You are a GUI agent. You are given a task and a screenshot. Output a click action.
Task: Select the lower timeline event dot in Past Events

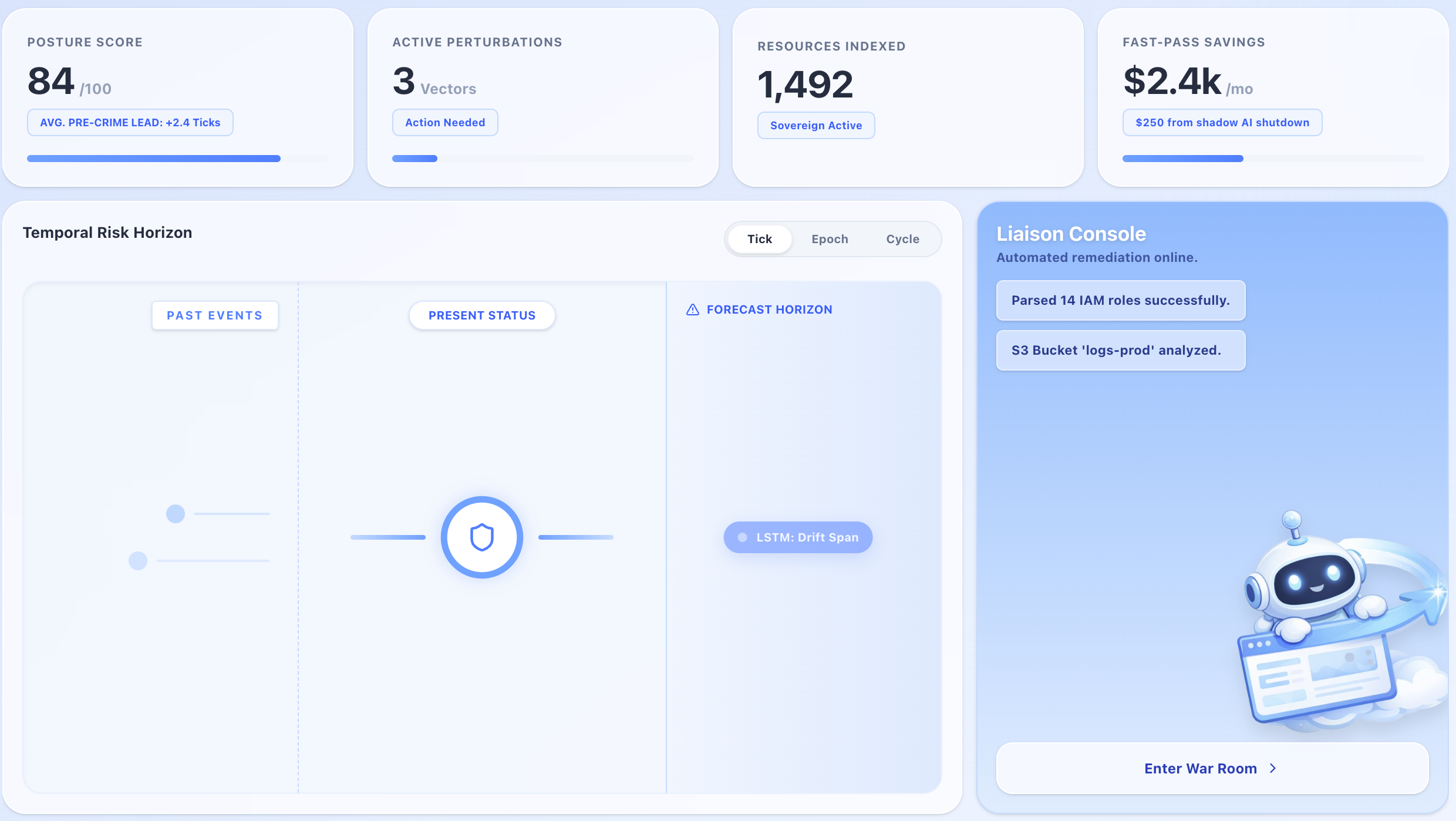[x=138, y=561]
